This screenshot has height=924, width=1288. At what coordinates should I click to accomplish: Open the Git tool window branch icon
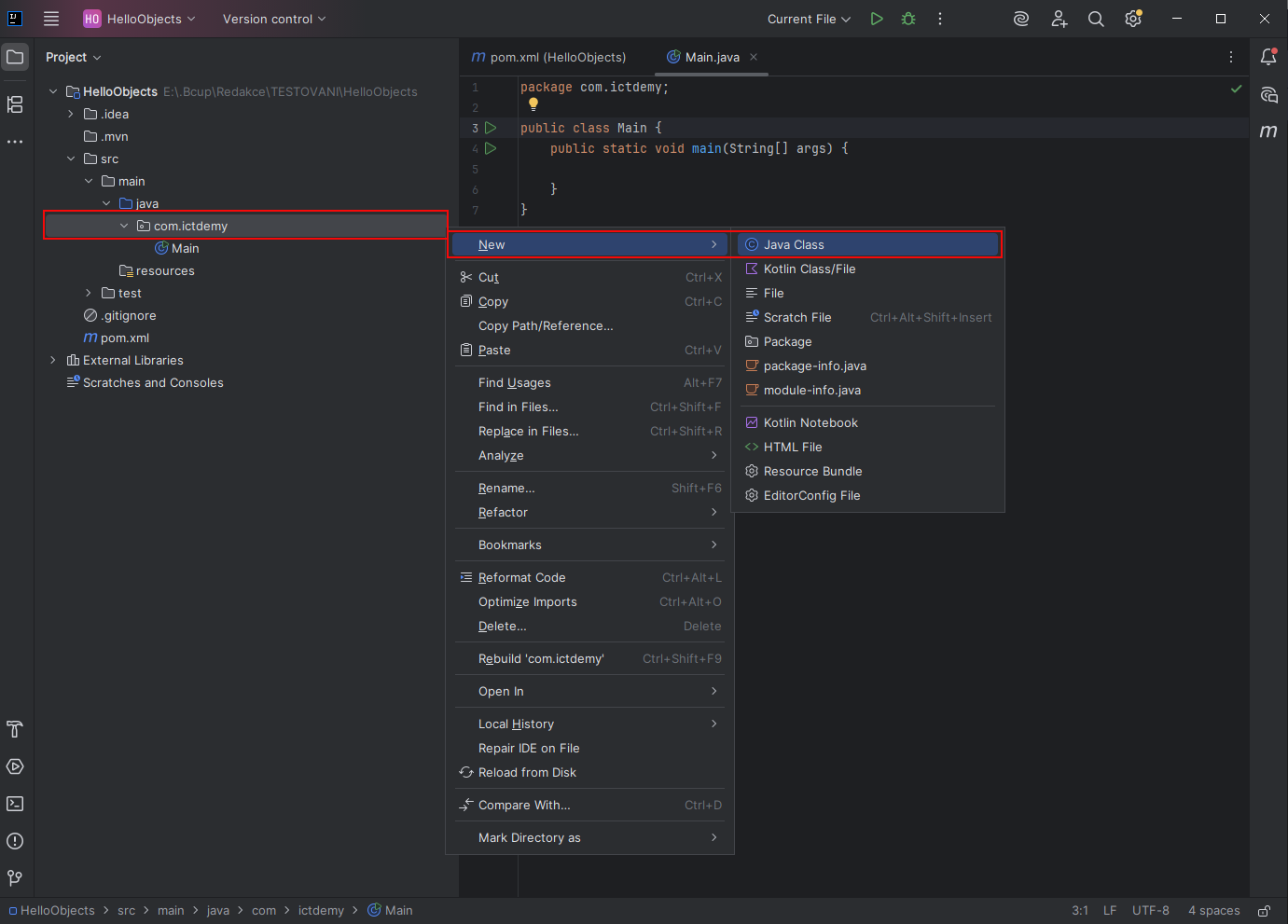(x=14, y=877)
